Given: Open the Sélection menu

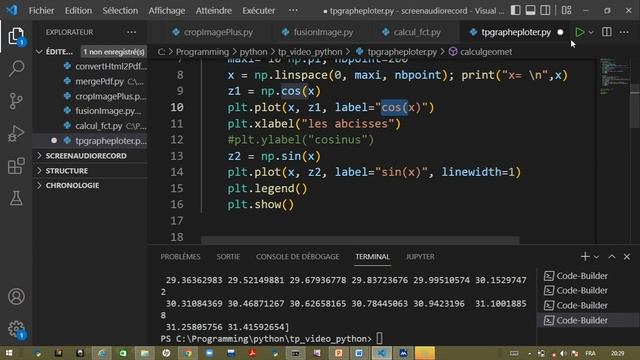Looking at the screenshot, I should click(x=120, y=11).
